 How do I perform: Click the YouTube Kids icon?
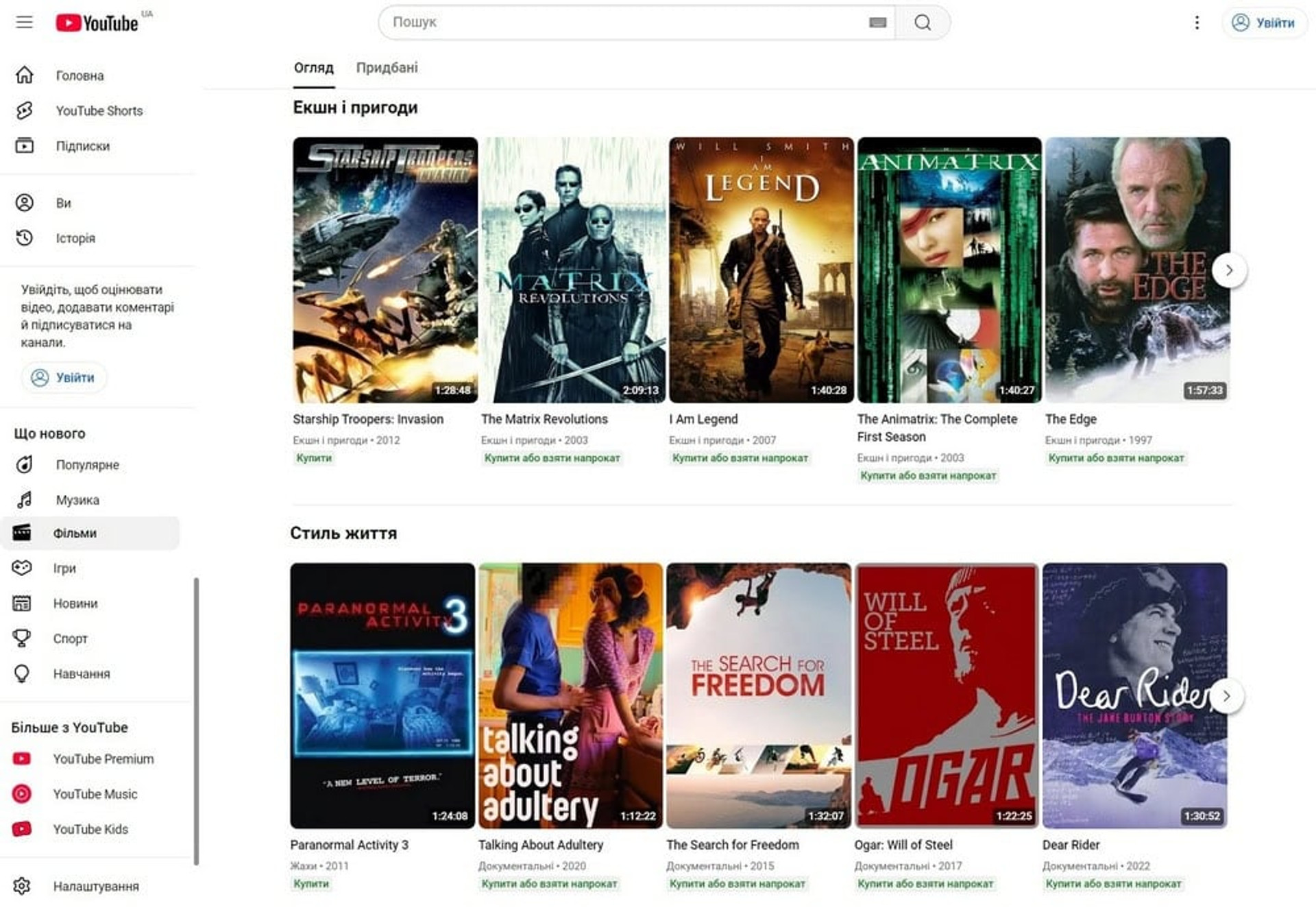click(x=22, y=828)
